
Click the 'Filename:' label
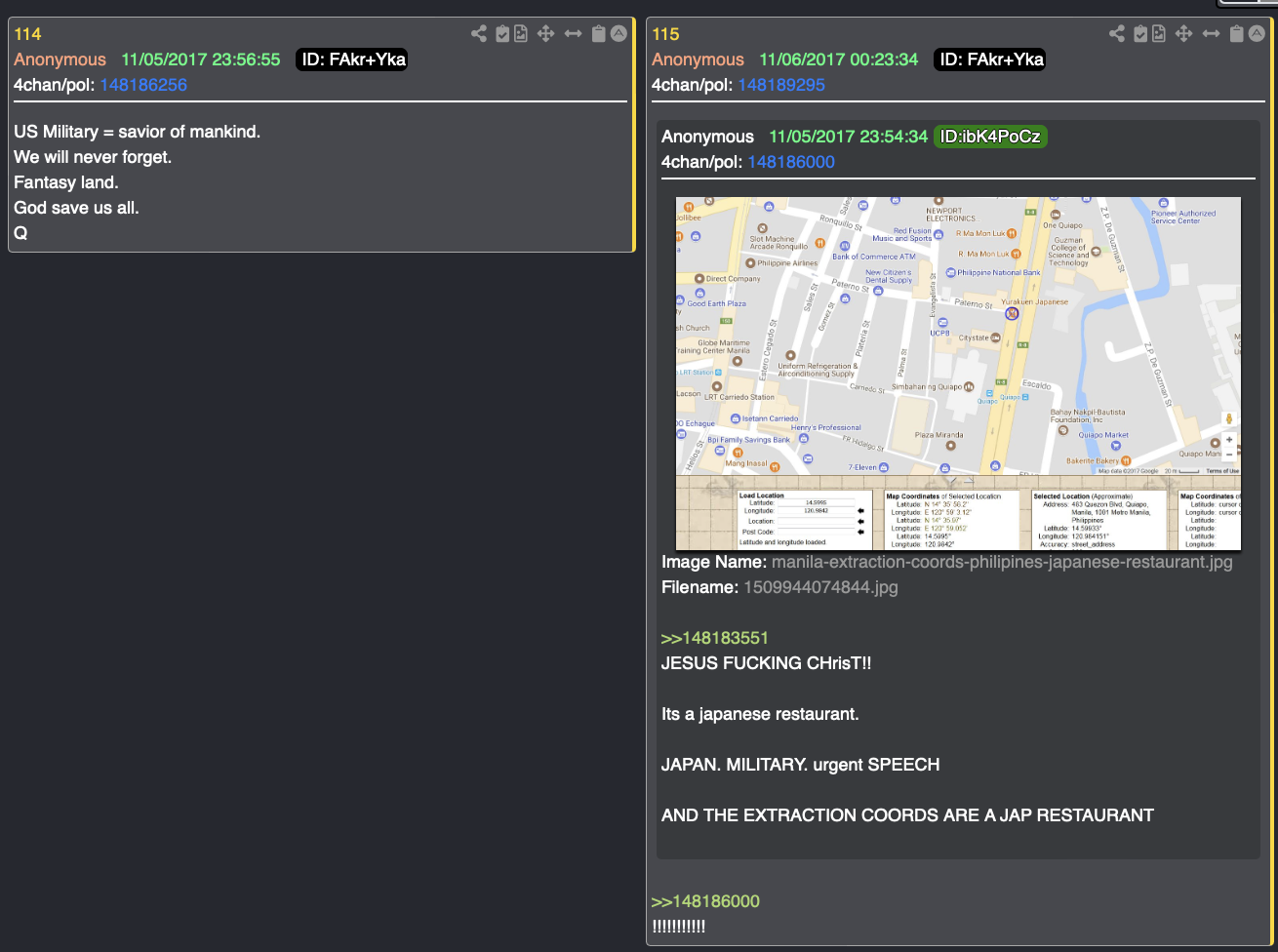[x=700, y=587]
